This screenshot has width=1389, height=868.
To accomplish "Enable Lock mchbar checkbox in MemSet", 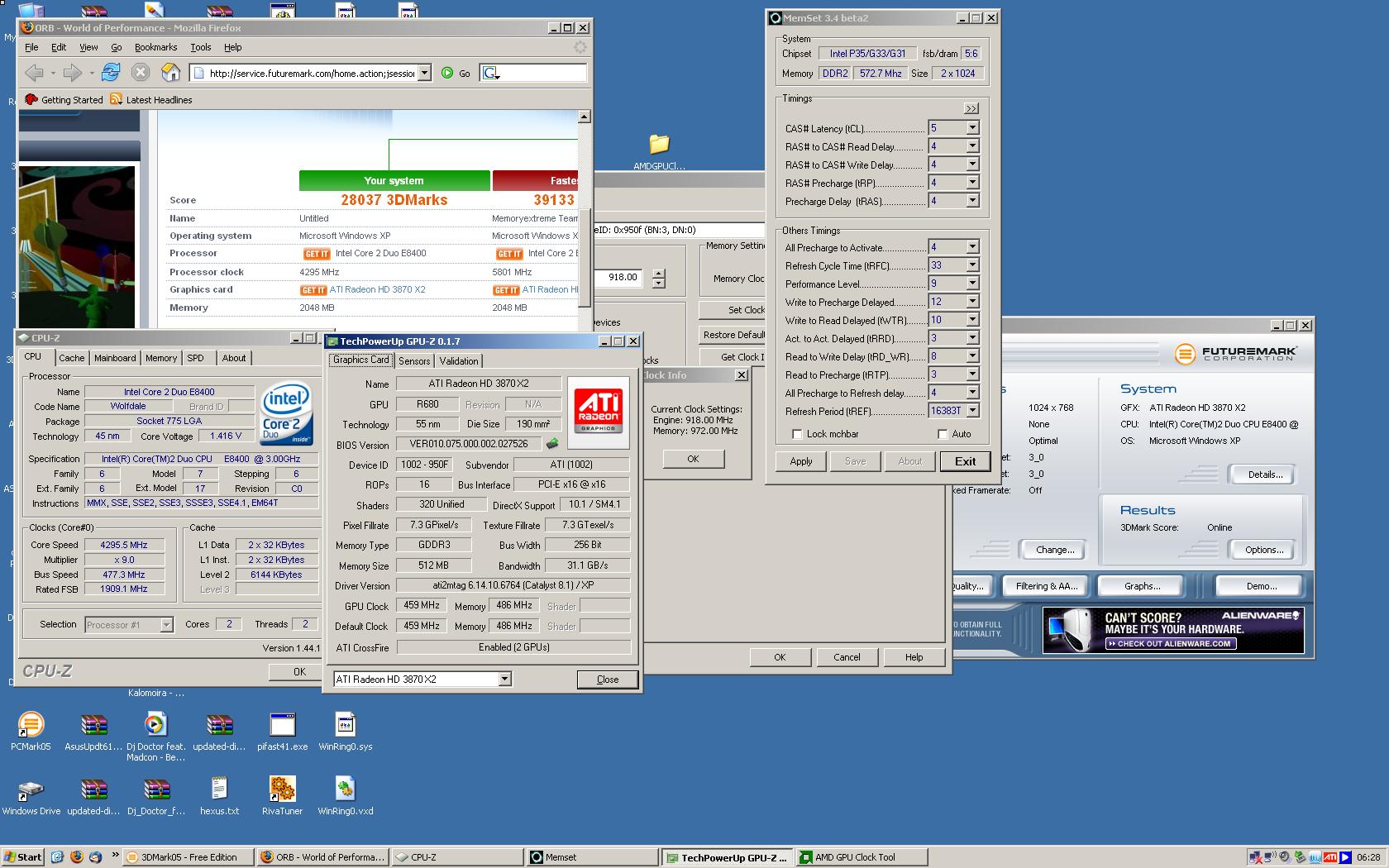I will coord(797,434).
